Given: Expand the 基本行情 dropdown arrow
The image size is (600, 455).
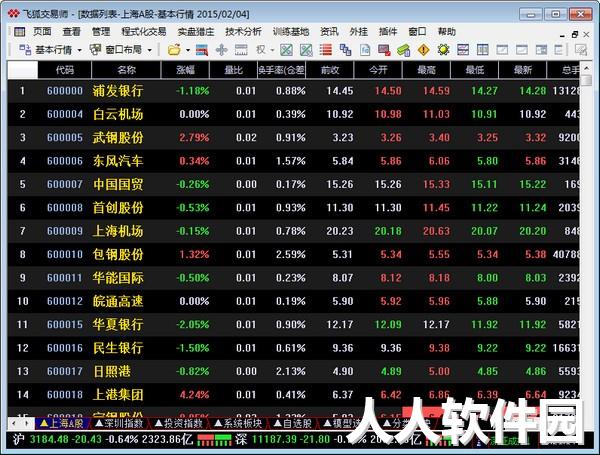Looking at the screenshot, I should coord(80,50).
